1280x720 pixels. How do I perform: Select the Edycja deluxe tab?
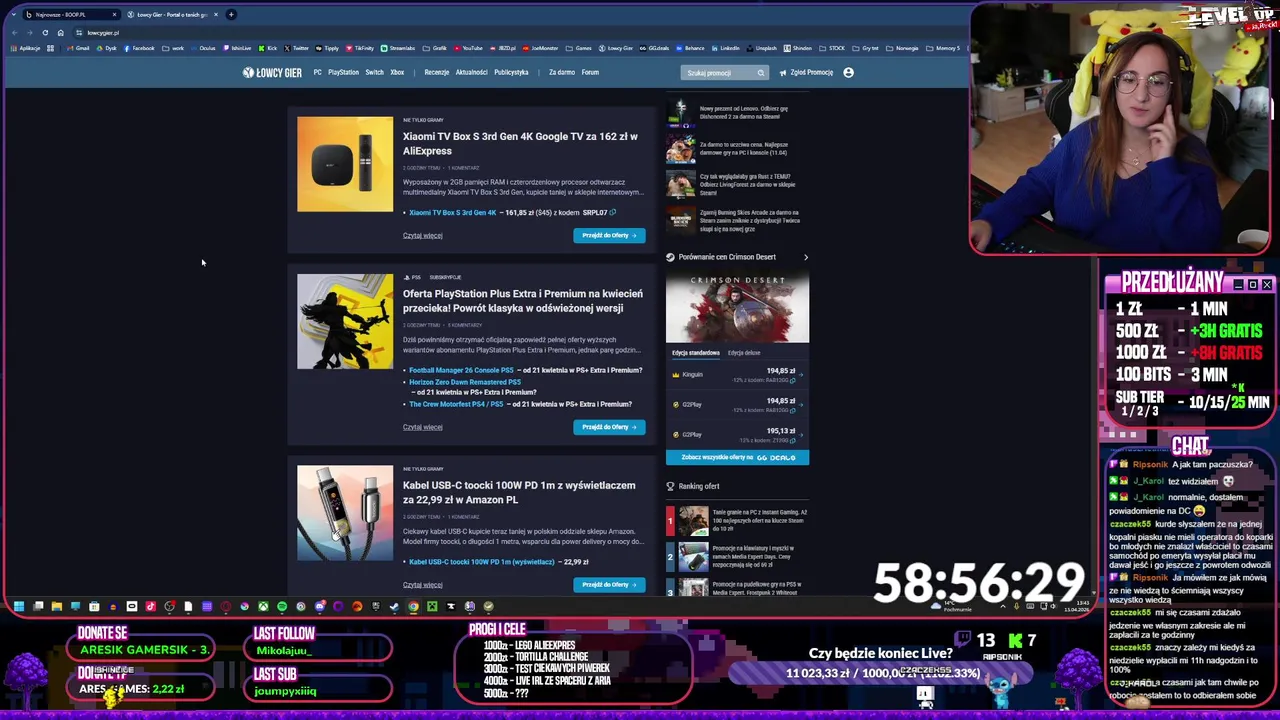[x=744, y=353]
